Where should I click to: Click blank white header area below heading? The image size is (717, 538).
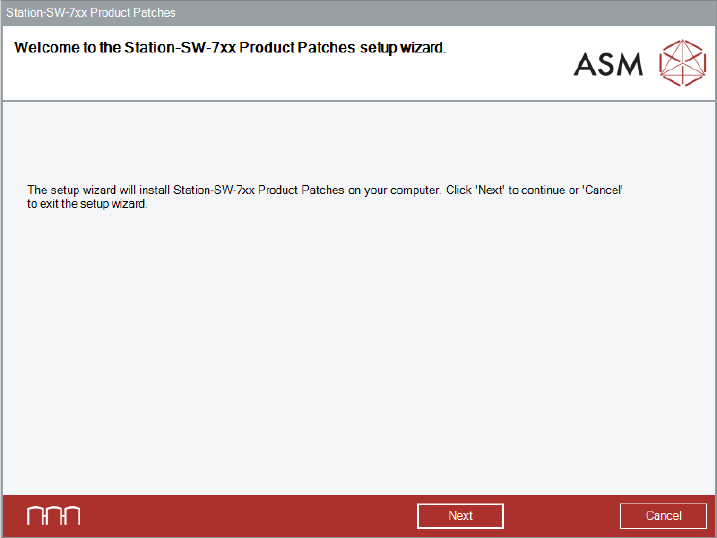250,82
